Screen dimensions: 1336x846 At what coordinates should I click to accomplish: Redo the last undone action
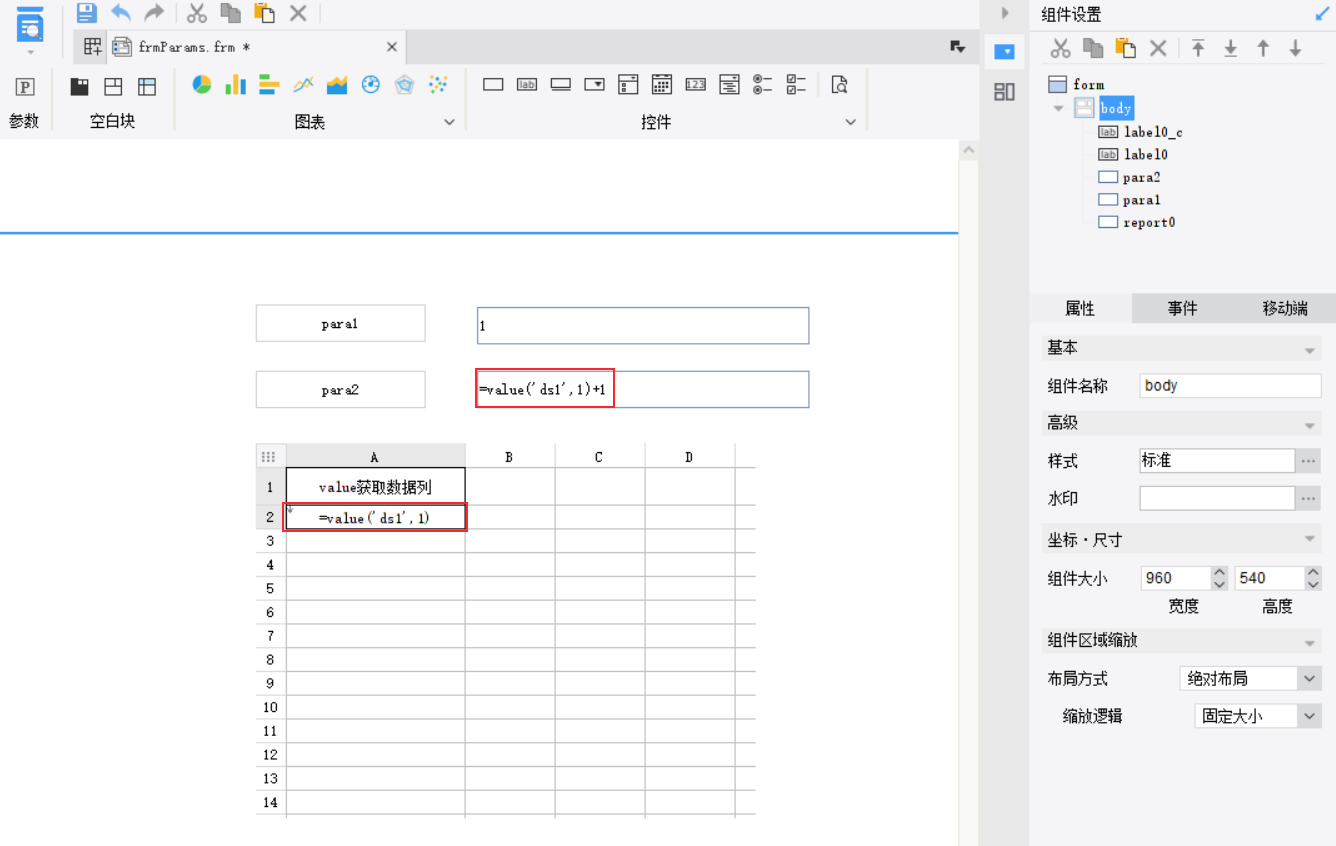click(154, 13)
